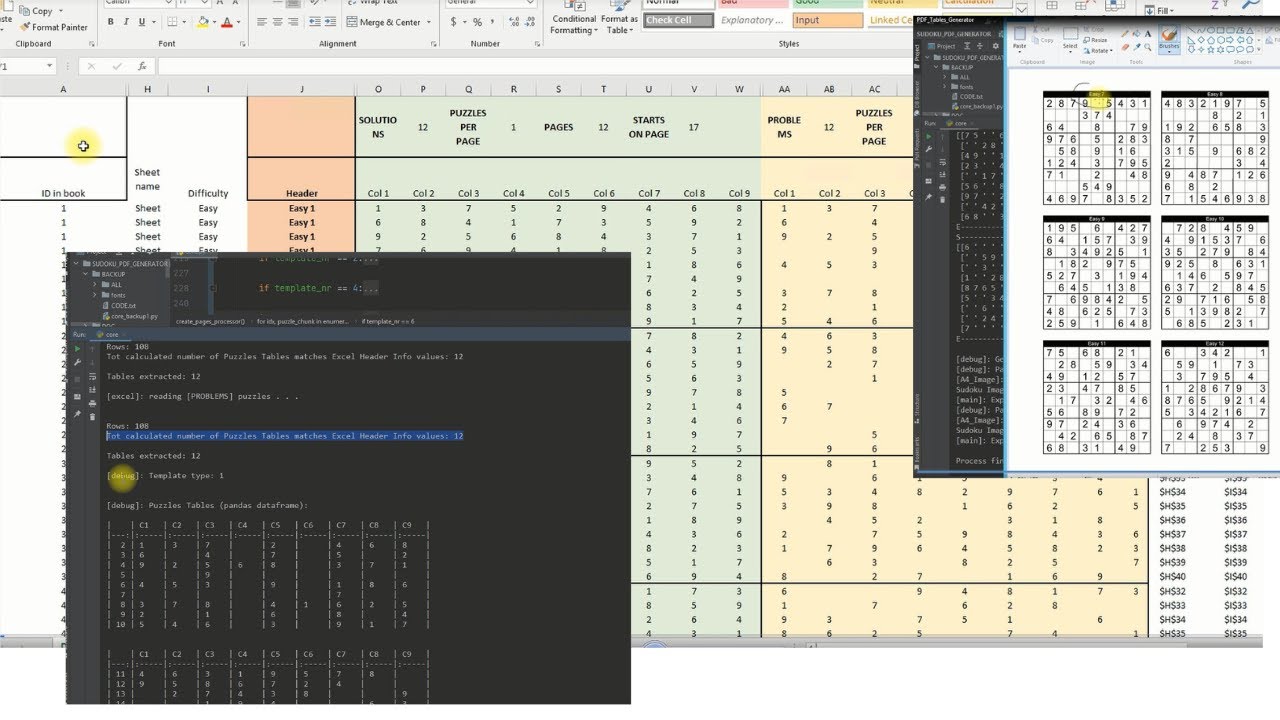Screen dimensions: 1280x720
Task: Open the Font Color dropdown arrow
Action: tap(238, 22)
